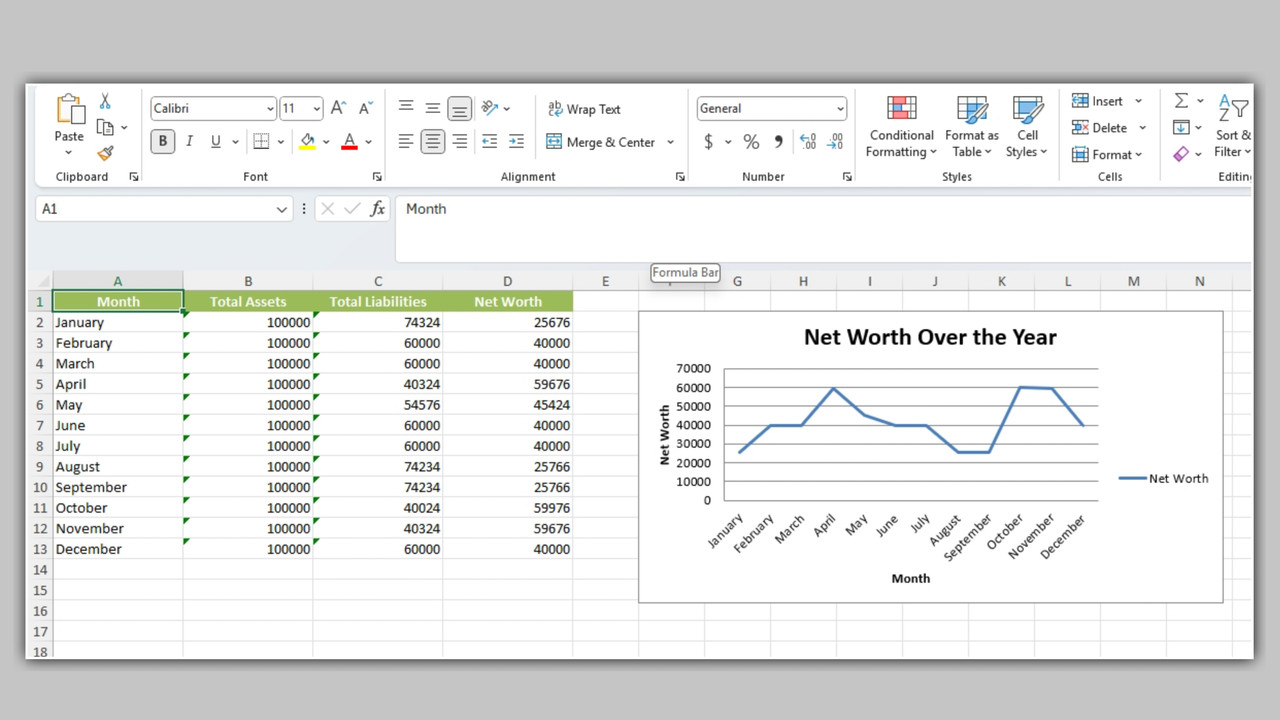Click the Orientation text angle icon
This screenshot has height=720, width=1280.
tap(489, 108)
